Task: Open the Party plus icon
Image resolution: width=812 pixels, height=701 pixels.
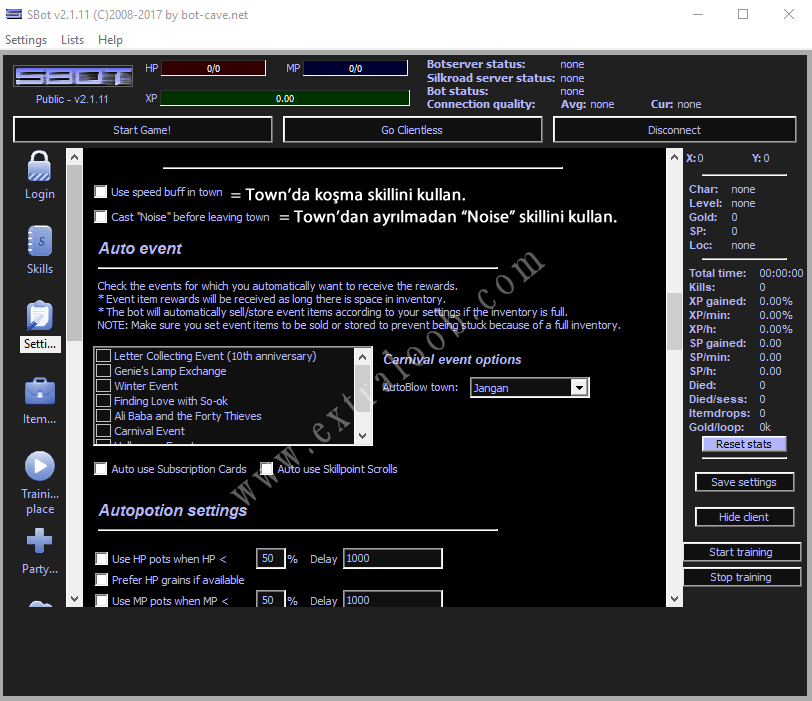Action: pos(39,541)
